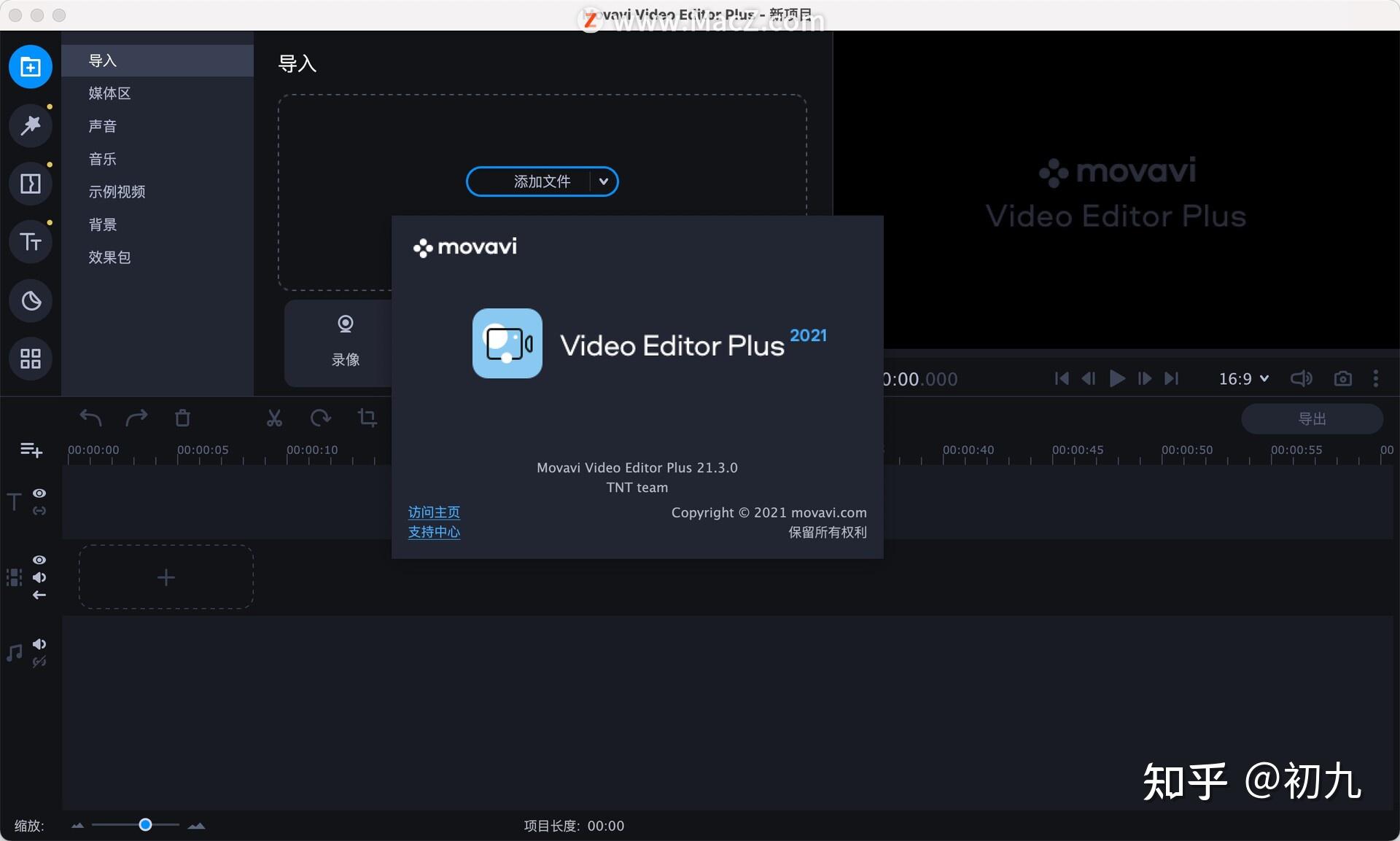Jump to the start of the preview
Screen dimensions: 1400x841
pyautogui.click(x=1062, y=378)
